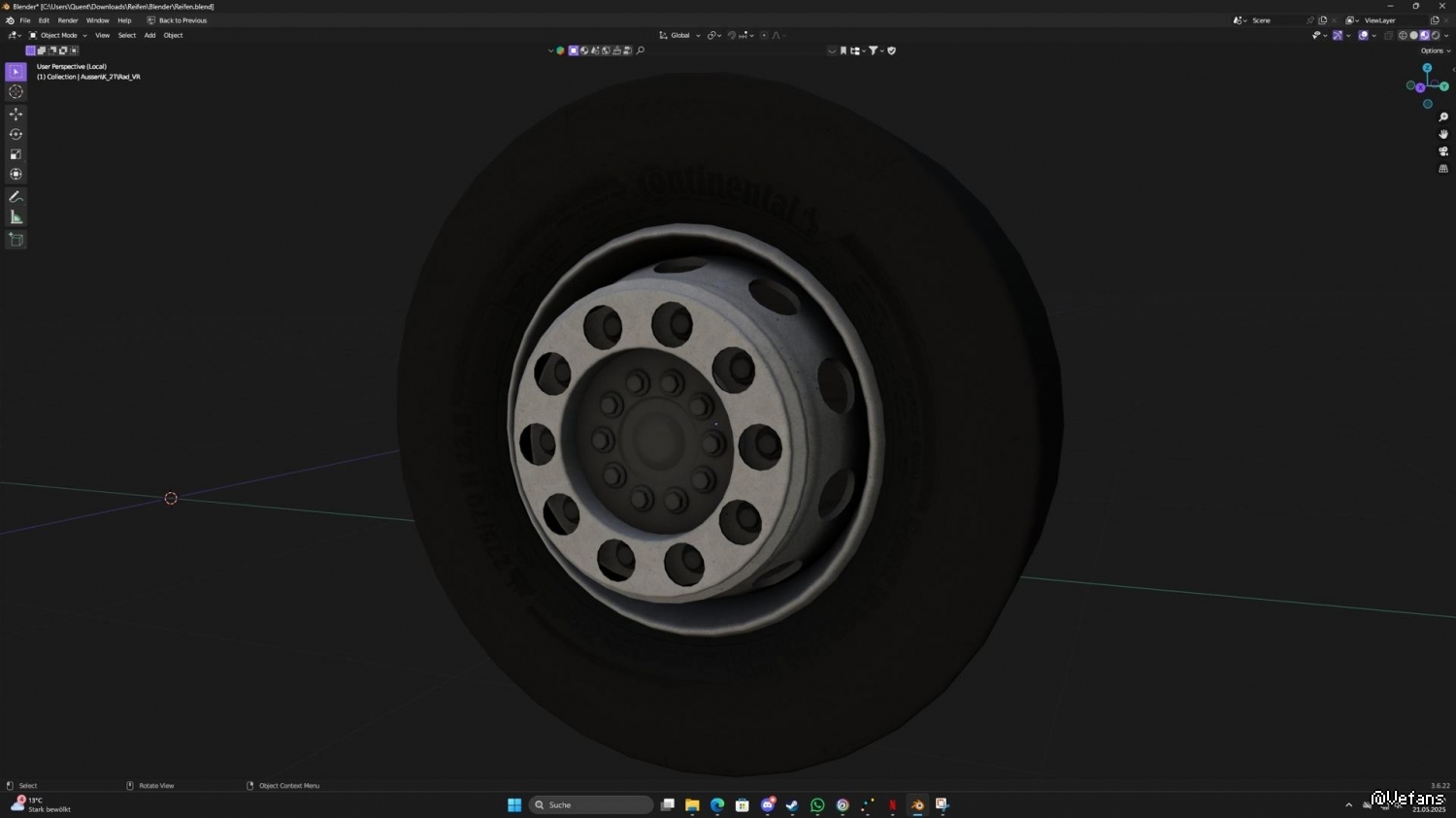Open the Object Mode dropdown
The width and height of the screenshot is (1456, 818).
[58, 36]
